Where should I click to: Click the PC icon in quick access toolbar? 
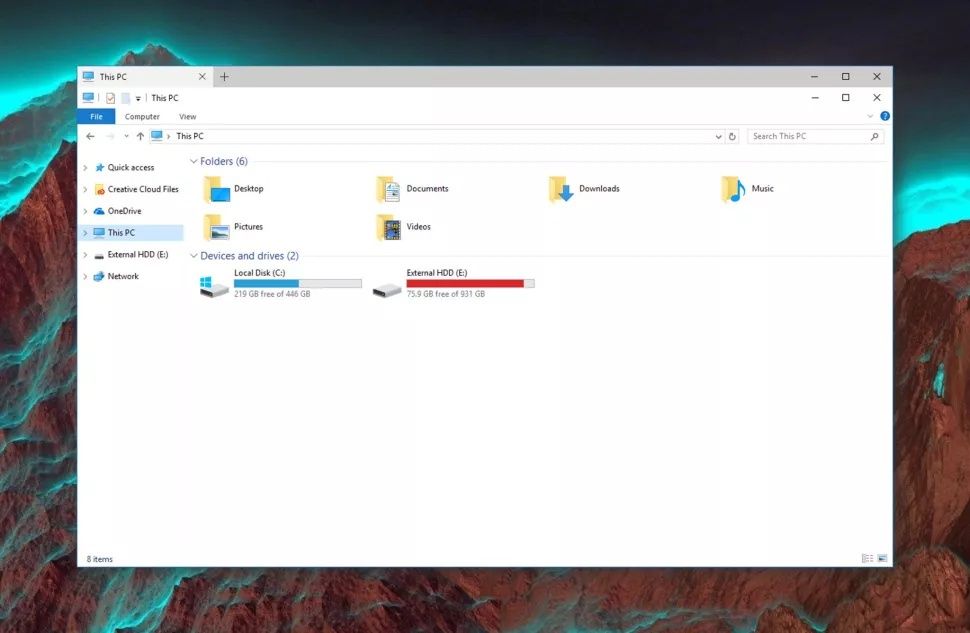coord(88,97)
